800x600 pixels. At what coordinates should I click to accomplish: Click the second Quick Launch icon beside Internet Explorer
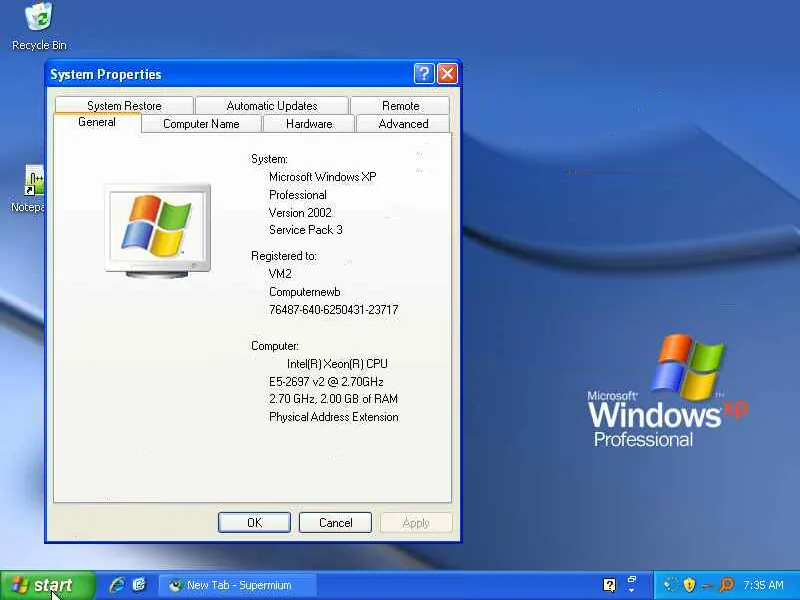click(x=139, y=585)
